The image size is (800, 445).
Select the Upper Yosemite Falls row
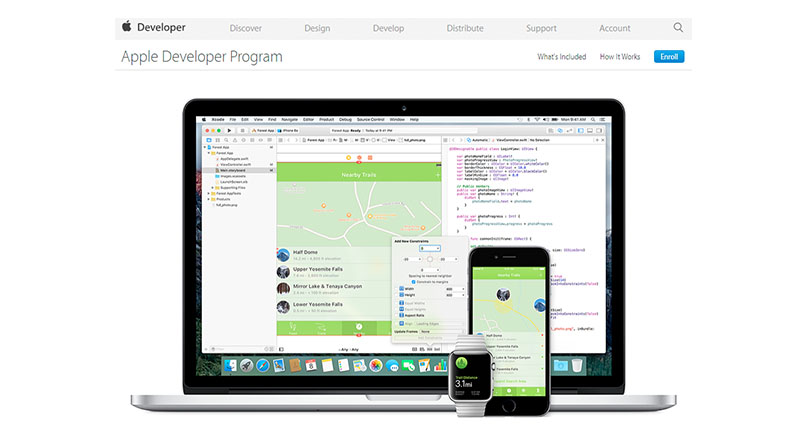334,272
